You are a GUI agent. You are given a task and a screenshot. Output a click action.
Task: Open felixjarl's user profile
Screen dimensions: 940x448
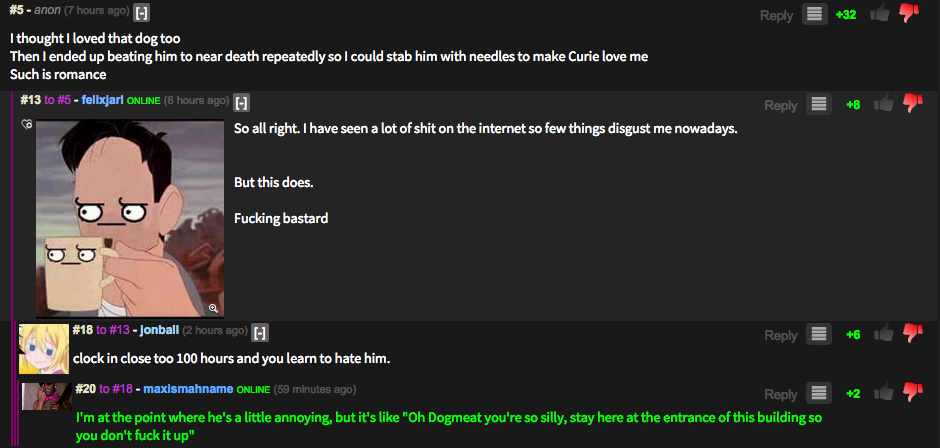96,101
